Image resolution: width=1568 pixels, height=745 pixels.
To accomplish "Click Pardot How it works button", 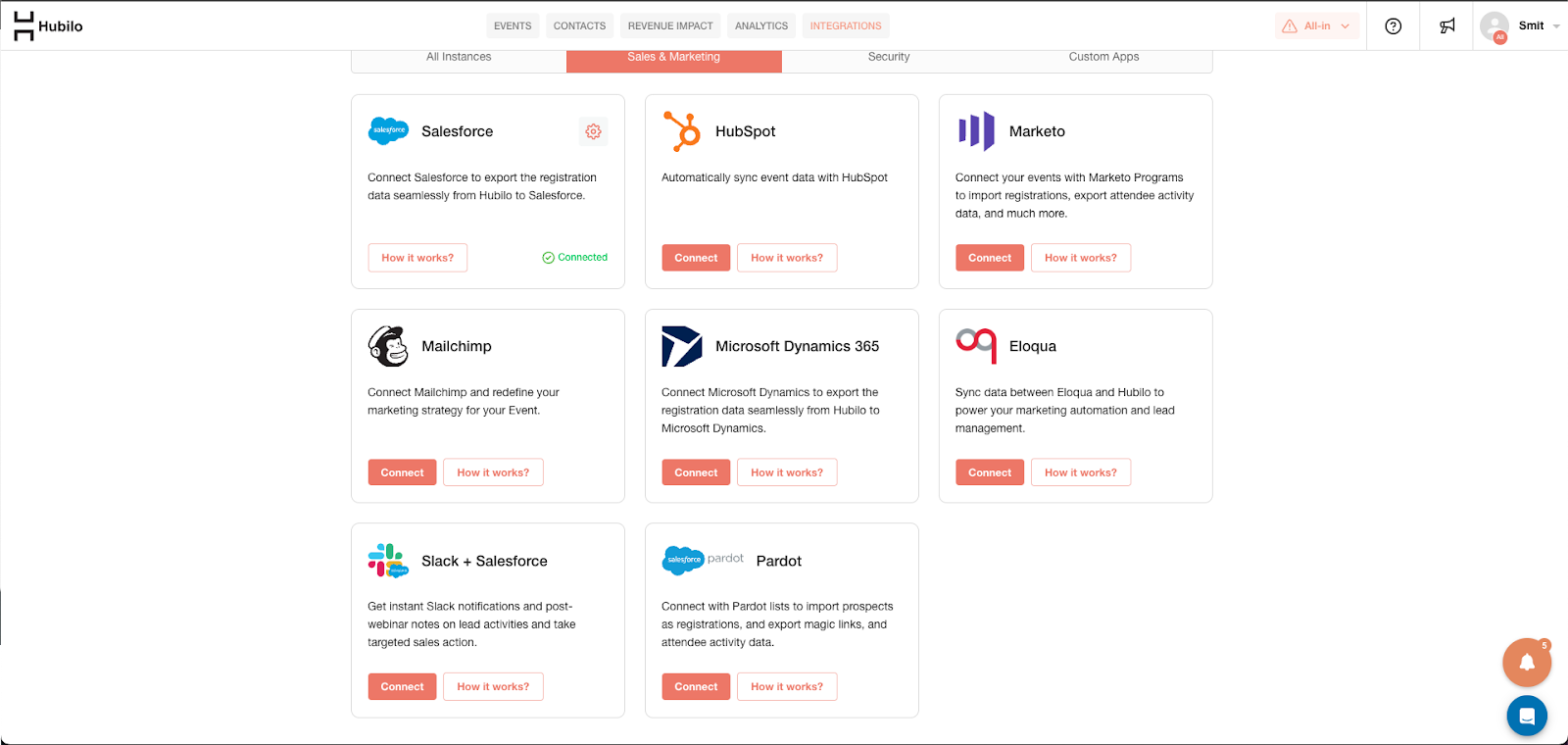I will coord(787,686).
